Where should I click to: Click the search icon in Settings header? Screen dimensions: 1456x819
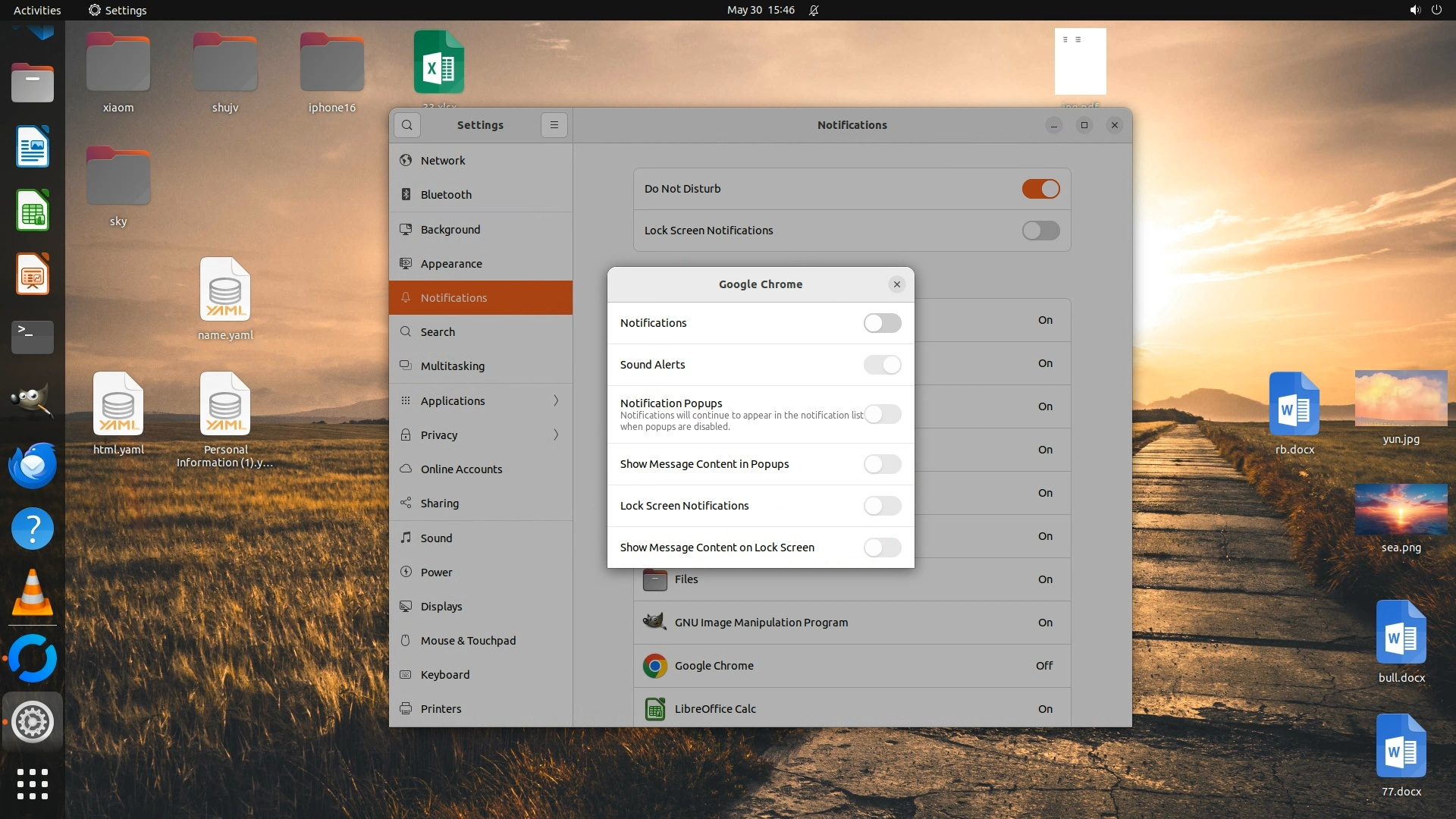coord(407,125)
